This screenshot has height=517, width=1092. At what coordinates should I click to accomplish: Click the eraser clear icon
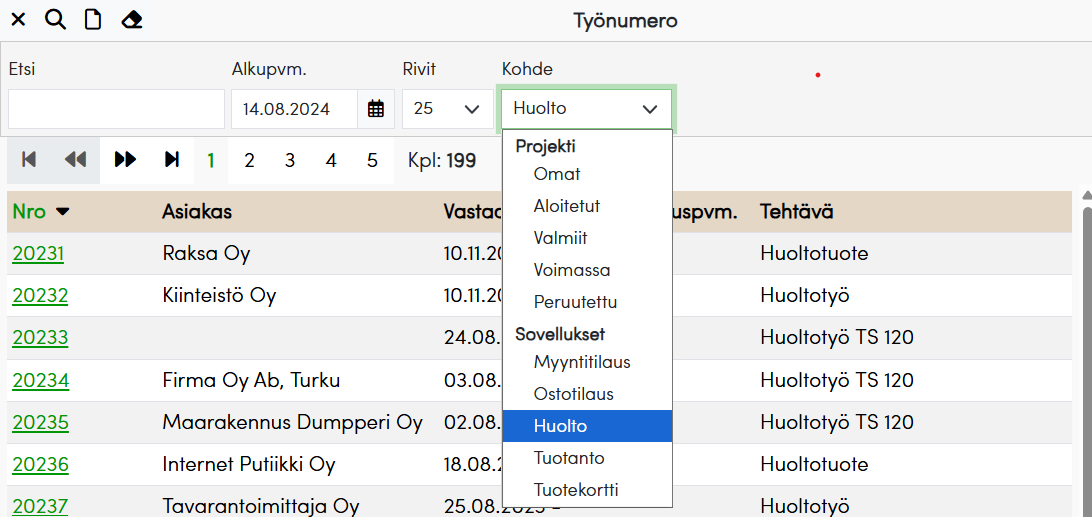pos(131,20)
